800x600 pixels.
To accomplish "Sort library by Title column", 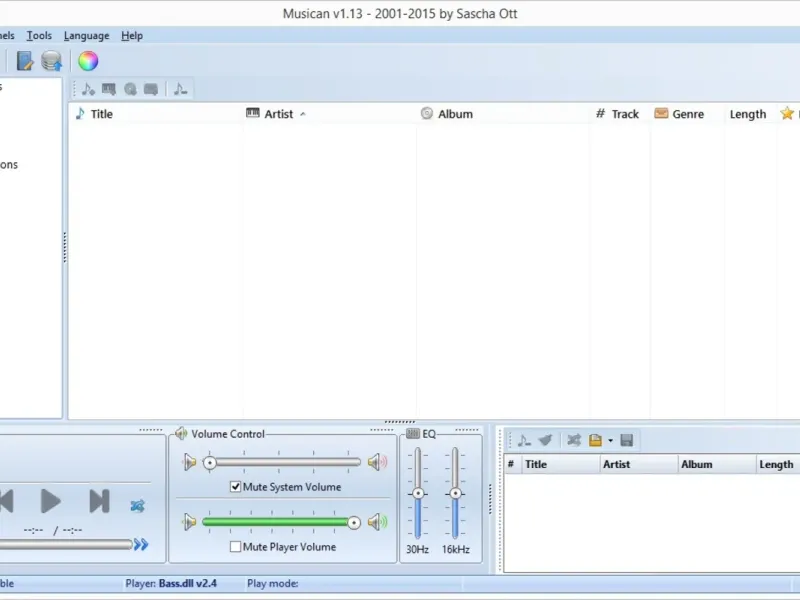I will (156, 114).
